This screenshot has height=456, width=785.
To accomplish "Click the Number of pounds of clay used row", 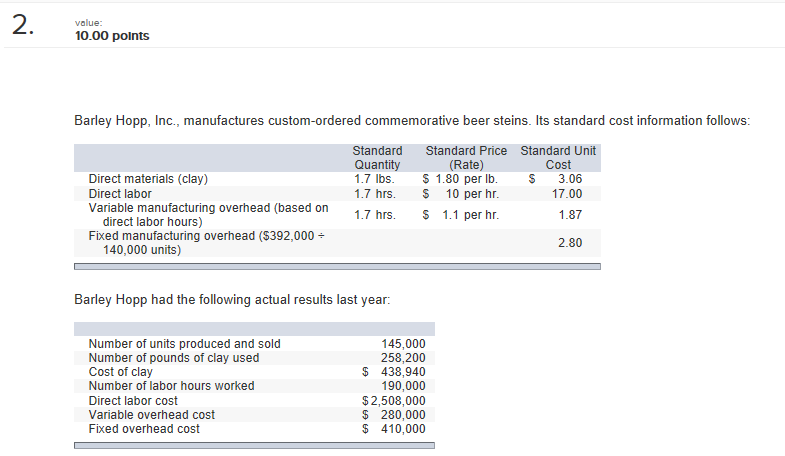I will (x=254, y=358).
